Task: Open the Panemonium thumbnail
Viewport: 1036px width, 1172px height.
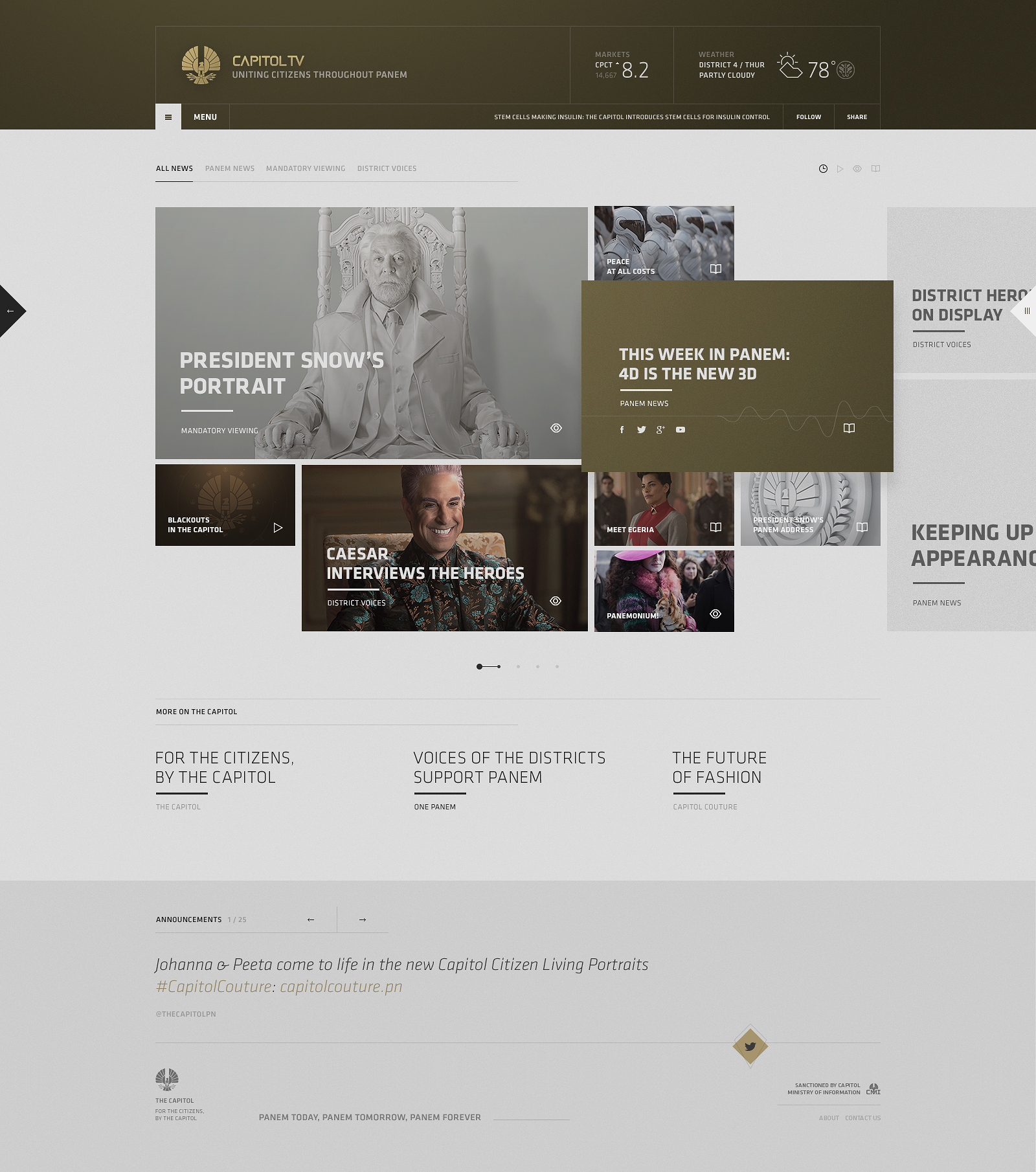Action: pyautogui.click(x=664, y=591)
